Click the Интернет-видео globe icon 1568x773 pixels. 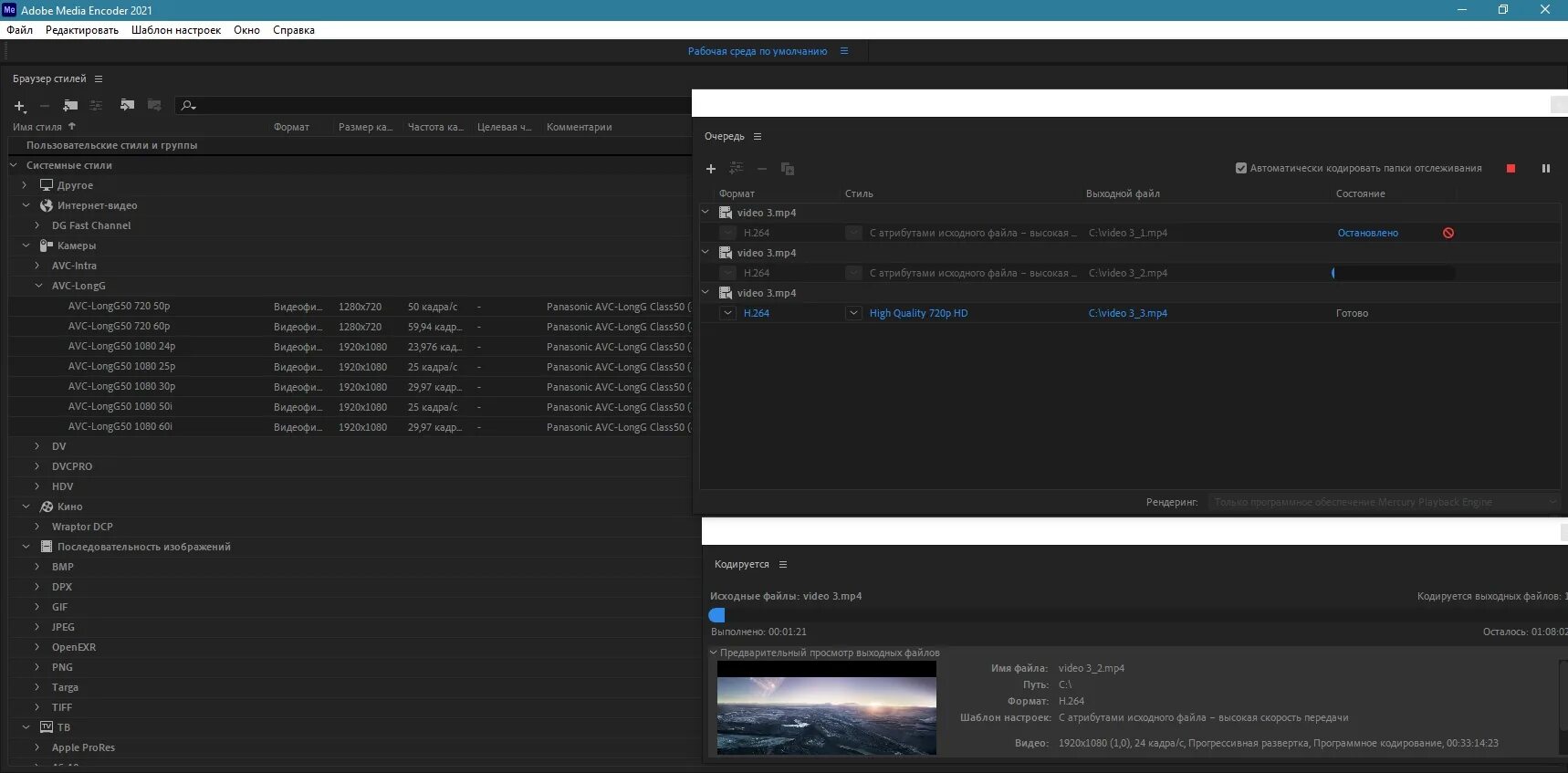point(47,205)
